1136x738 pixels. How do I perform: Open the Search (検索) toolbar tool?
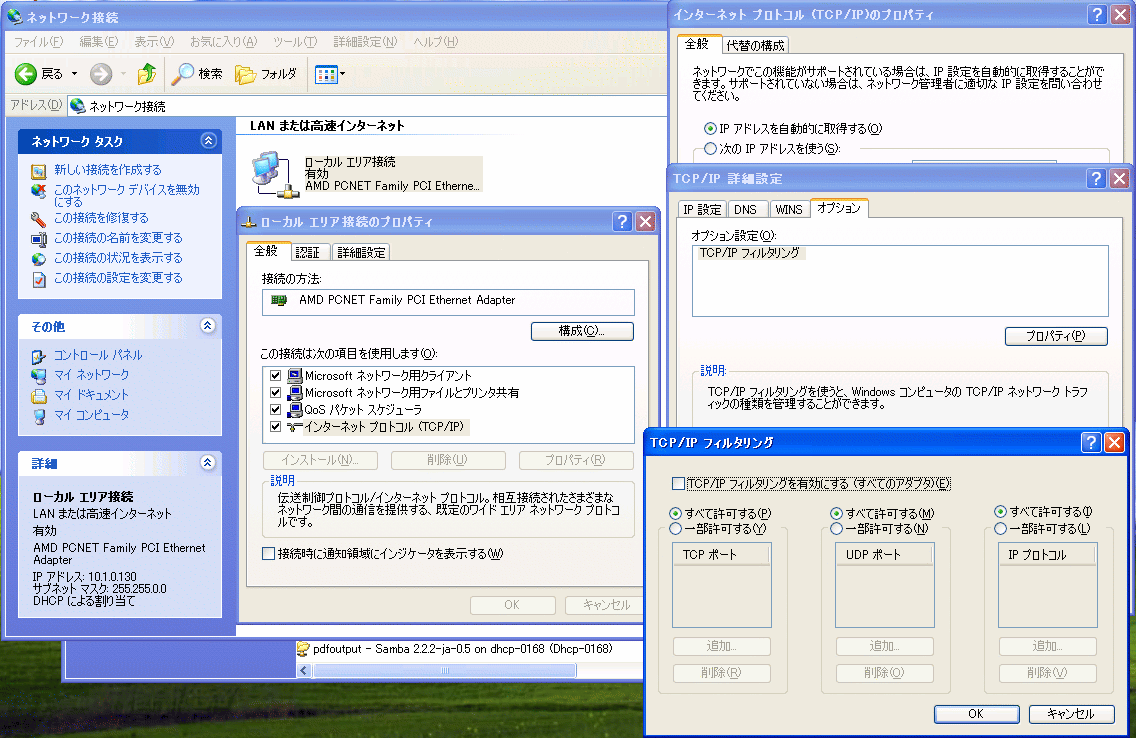(x=197, y=74)
